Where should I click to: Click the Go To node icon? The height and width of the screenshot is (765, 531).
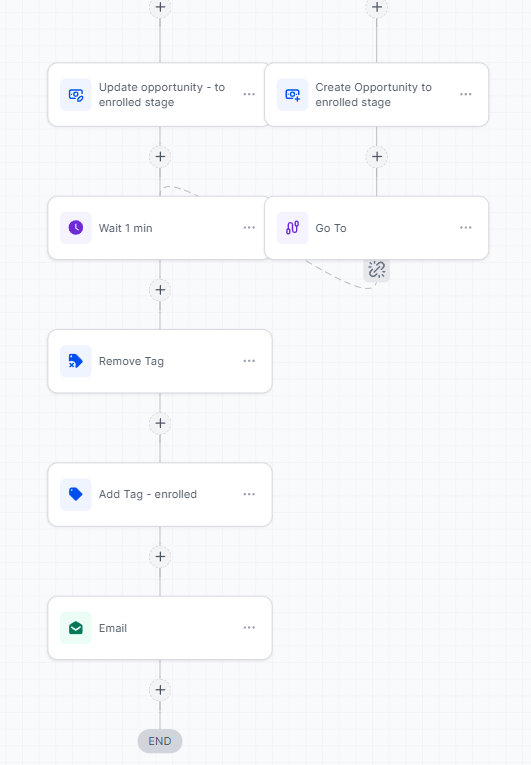pos(292,228)
